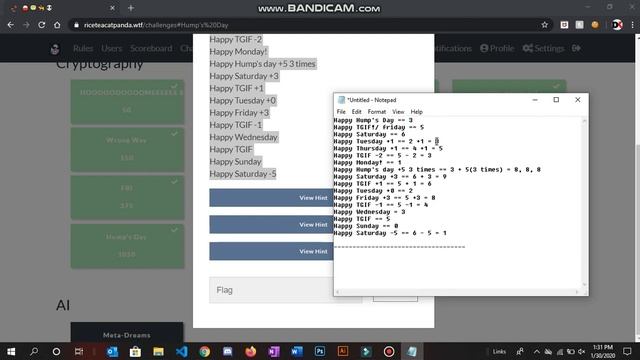The height and width of the screenshot is (360, 640).
Task: Click the volume icon in system tray
Action: pos(582,351)
